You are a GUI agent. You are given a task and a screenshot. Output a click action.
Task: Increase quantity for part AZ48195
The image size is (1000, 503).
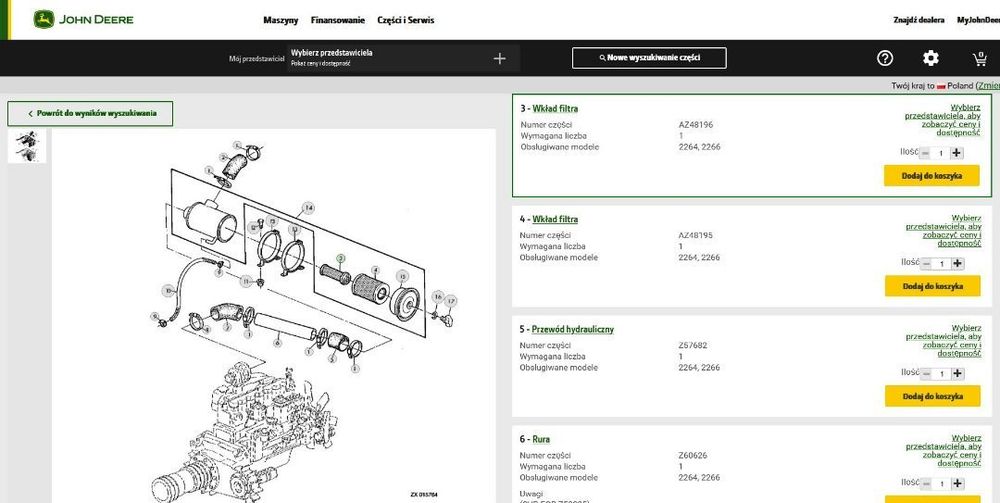coord(958,263)
